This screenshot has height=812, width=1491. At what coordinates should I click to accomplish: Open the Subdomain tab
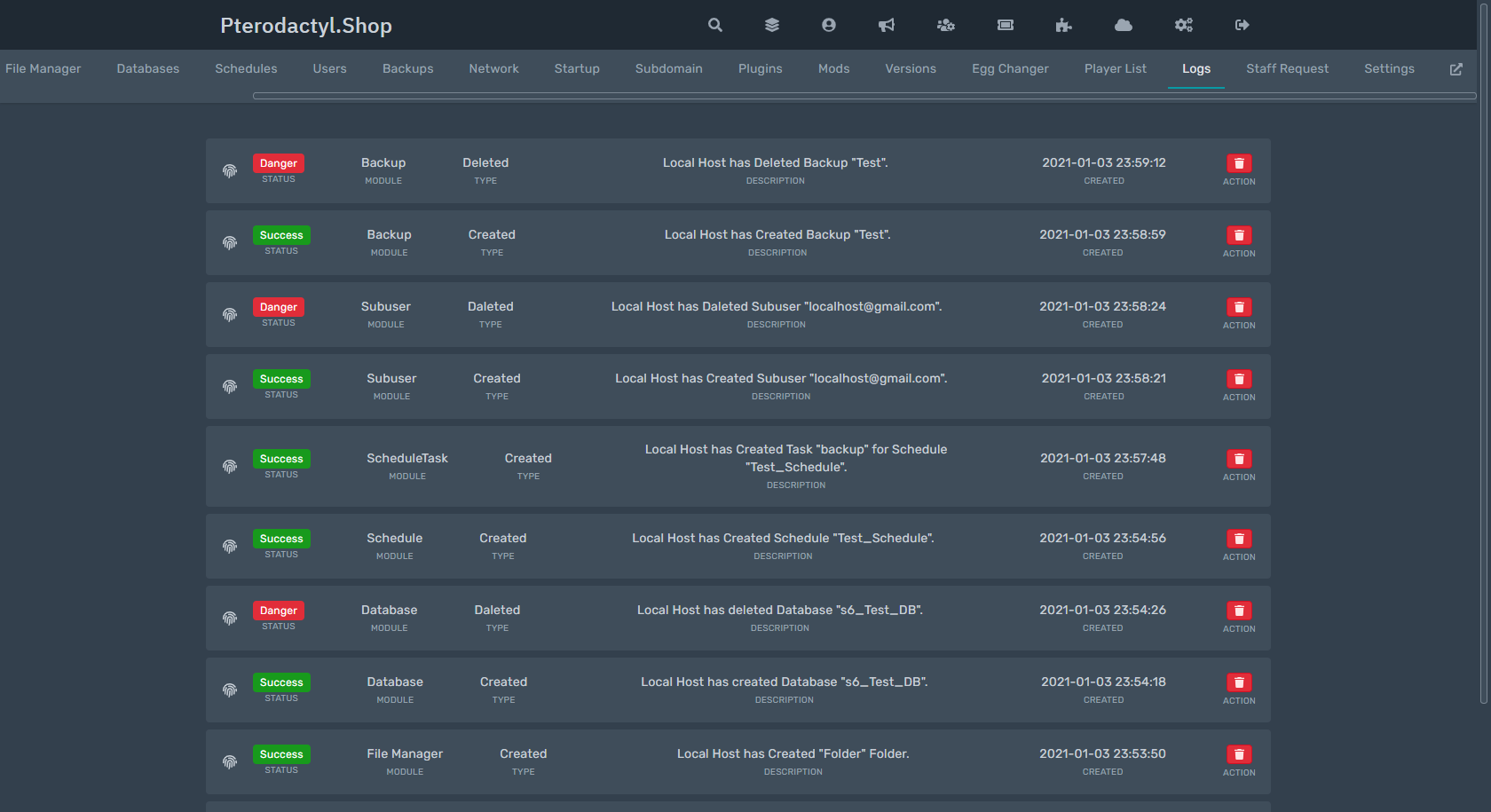click(668, 68)
